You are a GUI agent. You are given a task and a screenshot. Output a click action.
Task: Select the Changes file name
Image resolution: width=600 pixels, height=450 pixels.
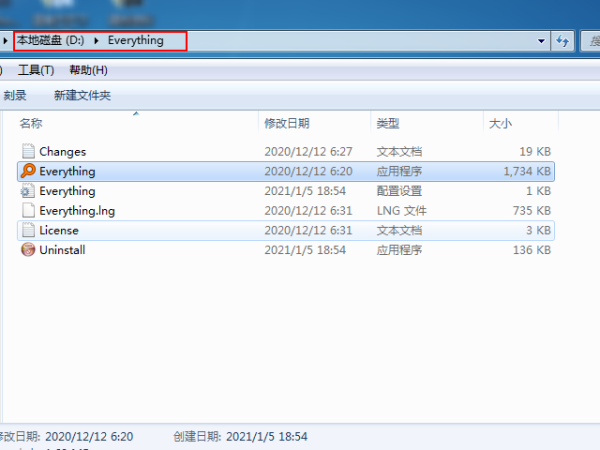pyautogui.click(x=62, y=152)
